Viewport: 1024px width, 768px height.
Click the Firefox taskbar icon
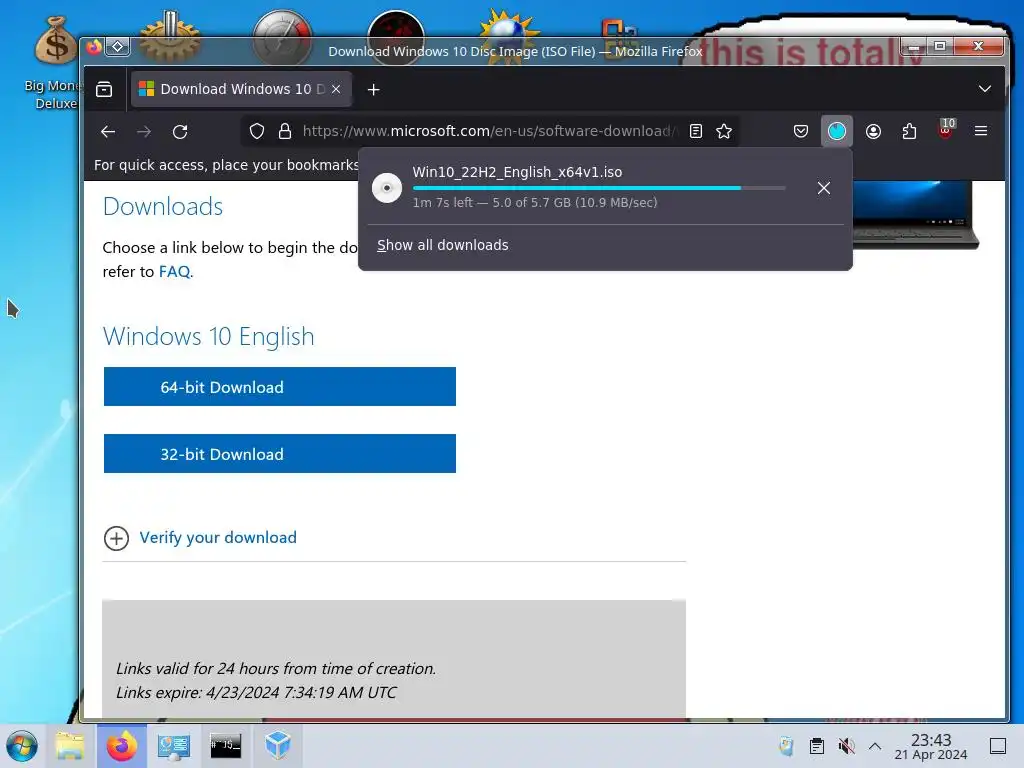pos(122,746)
